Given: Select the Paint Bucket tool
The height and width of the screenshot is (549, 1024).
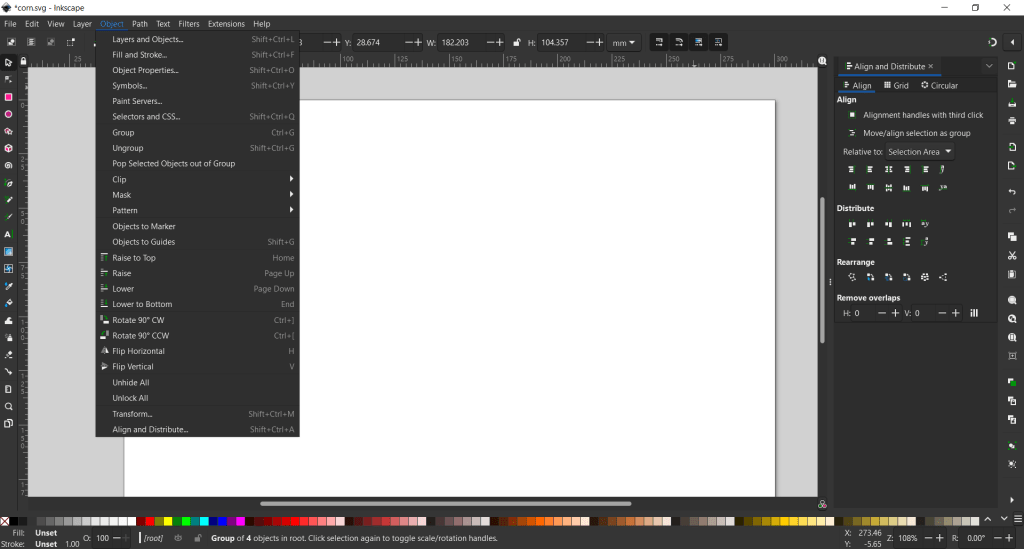Looking at the screenshot, I should coord(8,303).
